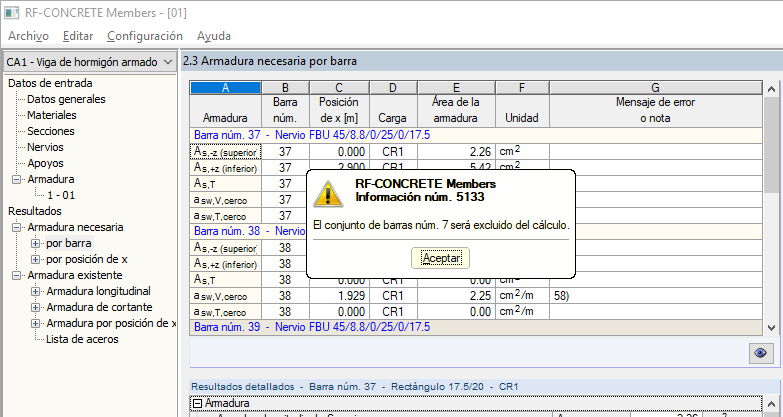Click asw,T,cerco cell for bar 38
This screenshot has width=783, height=417.
(x=225, y=312)
